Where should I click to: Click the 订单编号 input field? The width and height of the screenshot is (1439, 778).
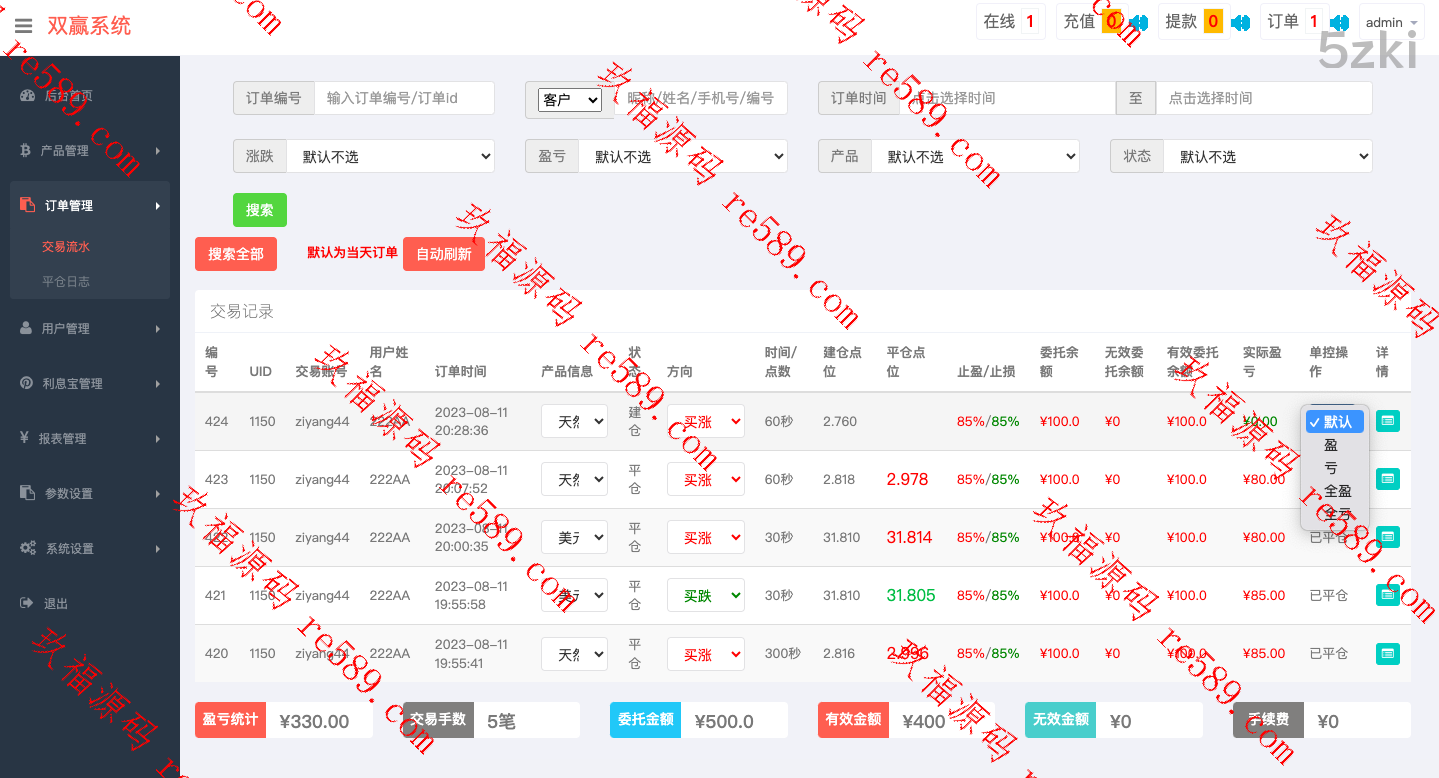404,98
